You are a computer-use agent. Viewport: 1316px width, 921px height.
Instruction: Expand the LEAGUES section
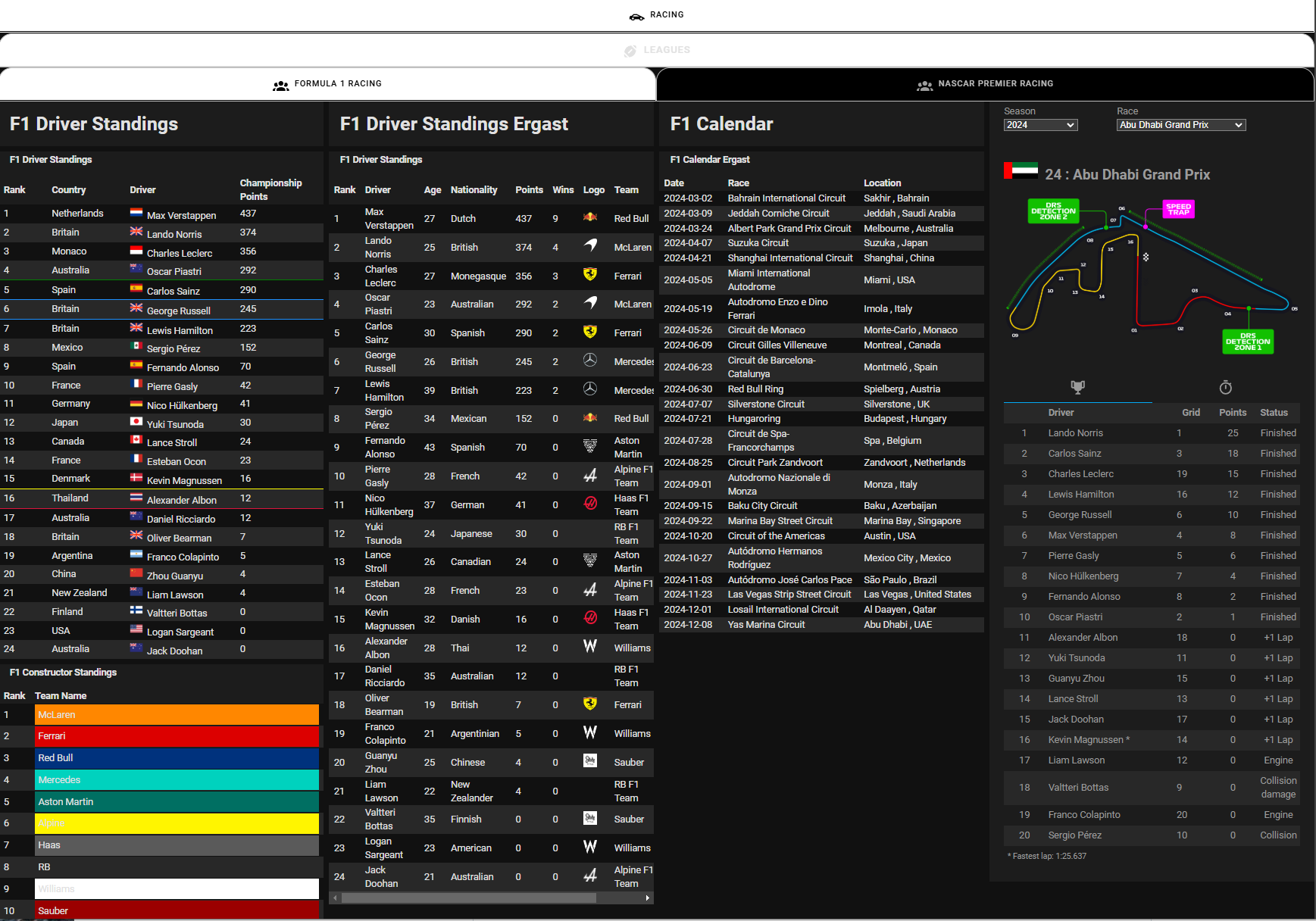point(658,50)
